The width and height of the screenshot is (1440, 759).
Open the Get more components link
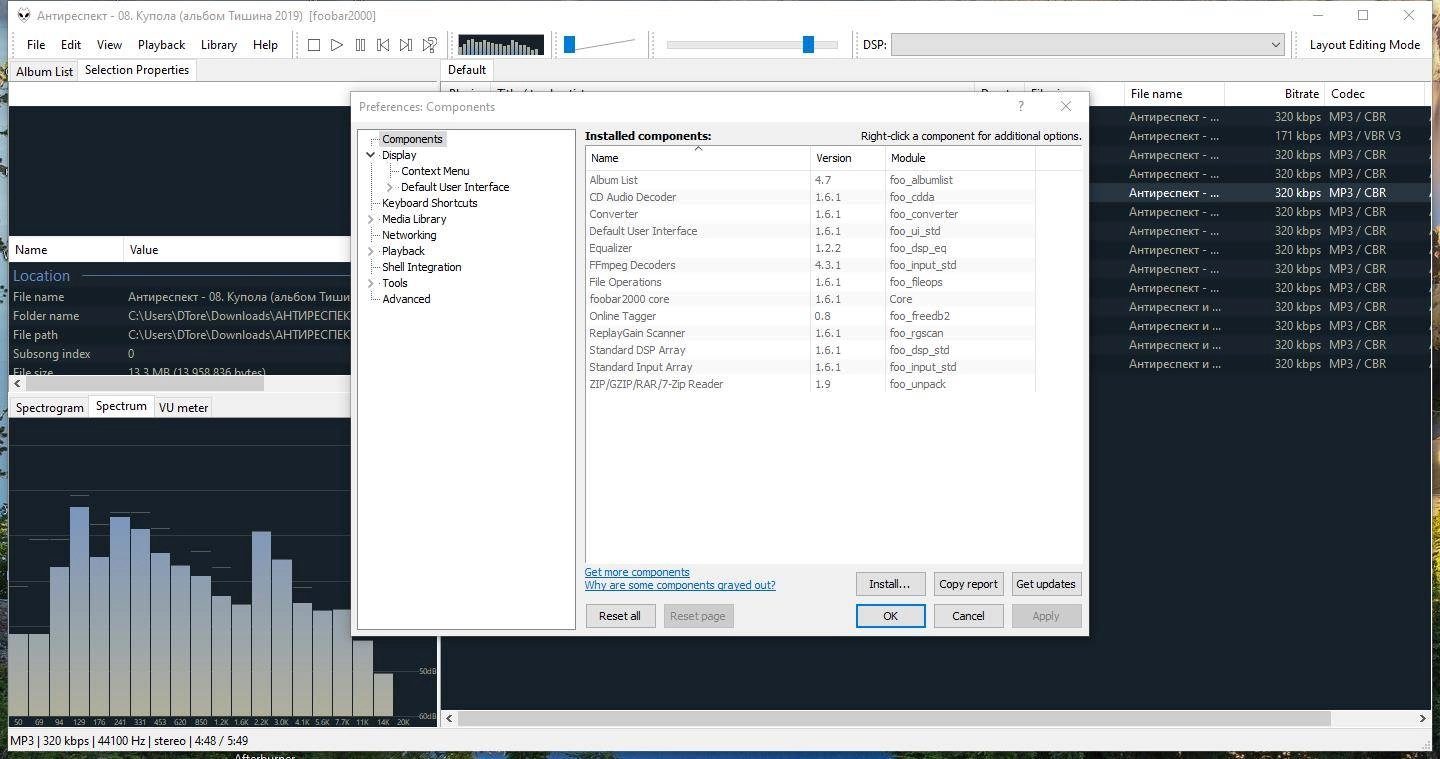coord(637,572)
